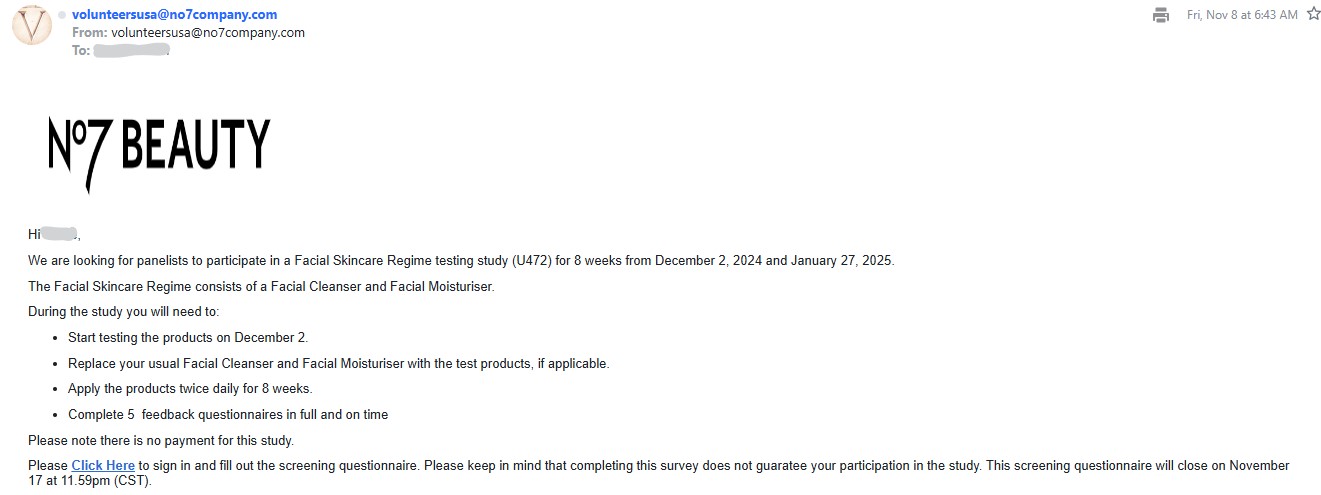Click the blurred To recipient address
Image resolution: width=1321 pixels, height=495 pixels.
coord(131,50)
